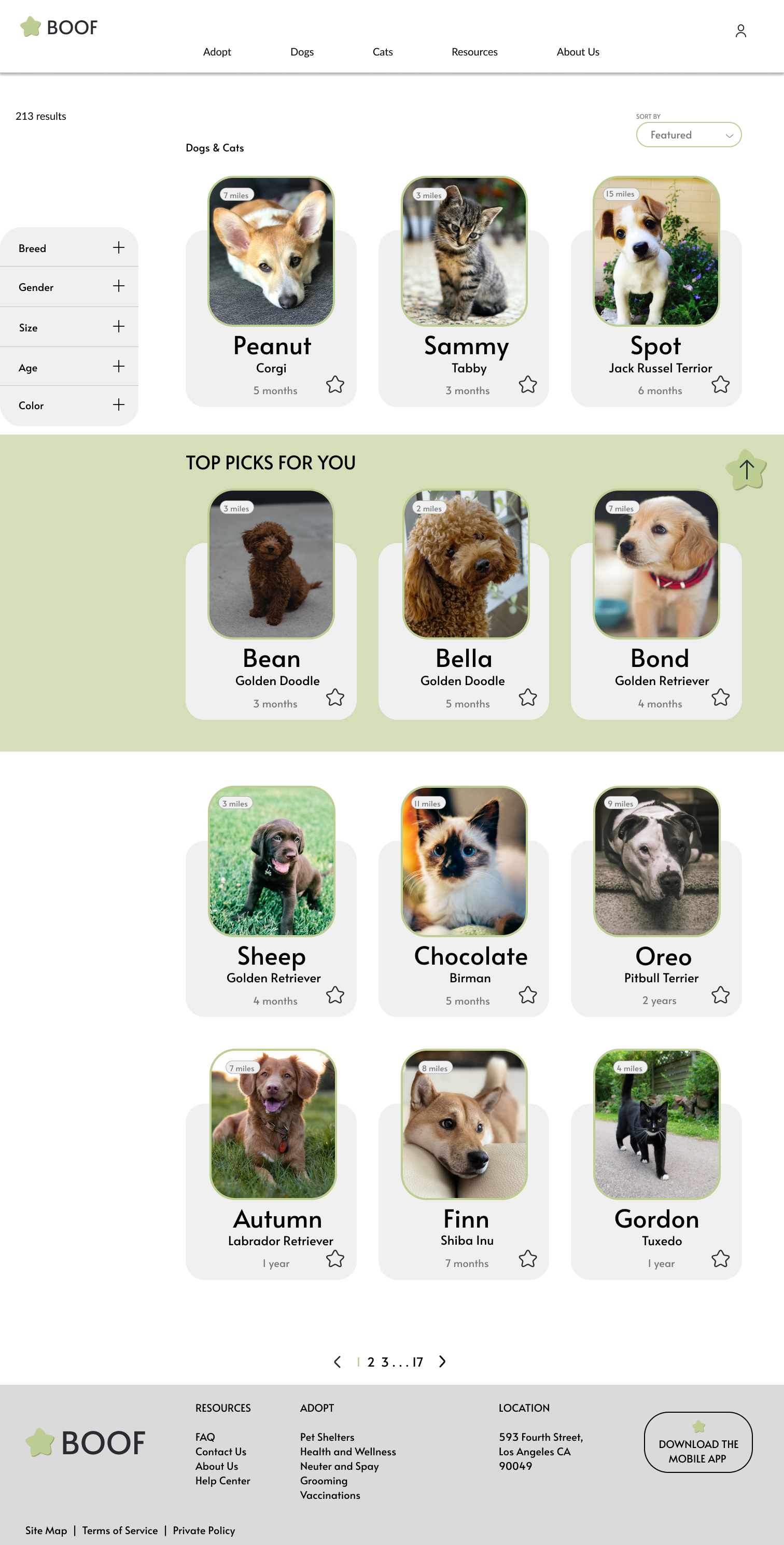The image size is (784, 1545).
Task: Expand the Color filter section
Action: point(69,405)
